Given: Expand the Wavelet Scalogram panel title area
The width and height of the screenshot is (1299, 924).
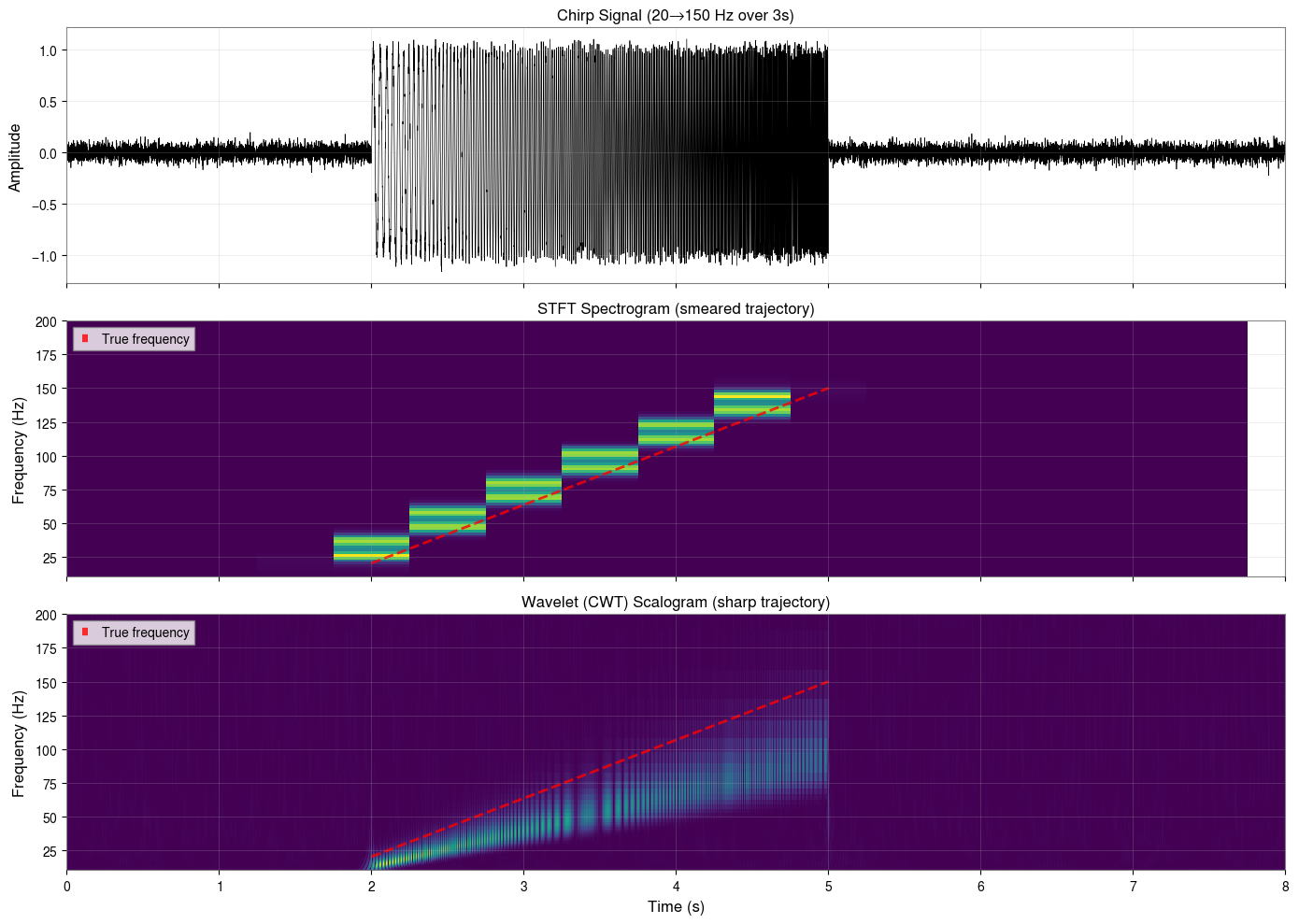Looking at the screenshot, I should tap(676, 602).
